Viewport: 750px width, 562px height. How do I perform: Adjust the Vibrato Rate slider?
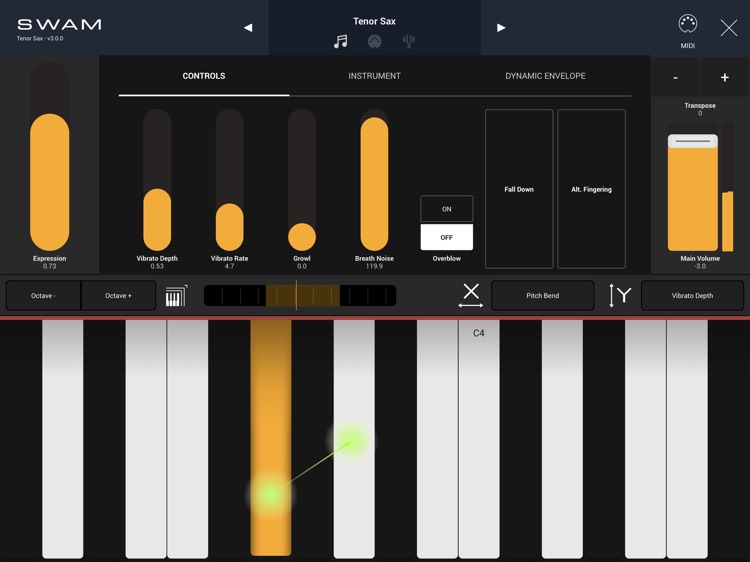click(x=230, y=180)
